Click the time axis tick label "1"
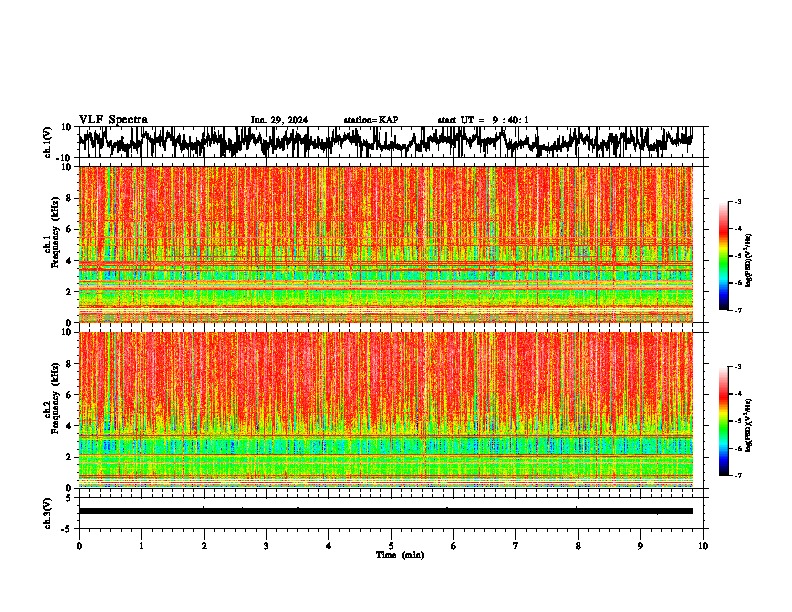792x612 pixels. click(141, 546)
